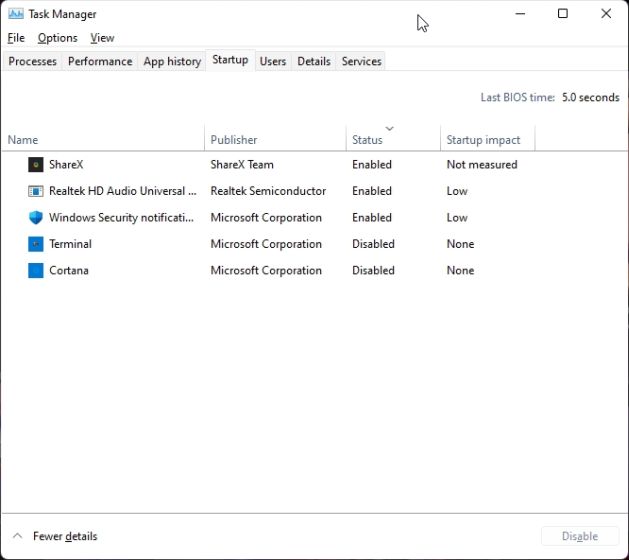
Task: Click the Disable button
Action: 580,536
